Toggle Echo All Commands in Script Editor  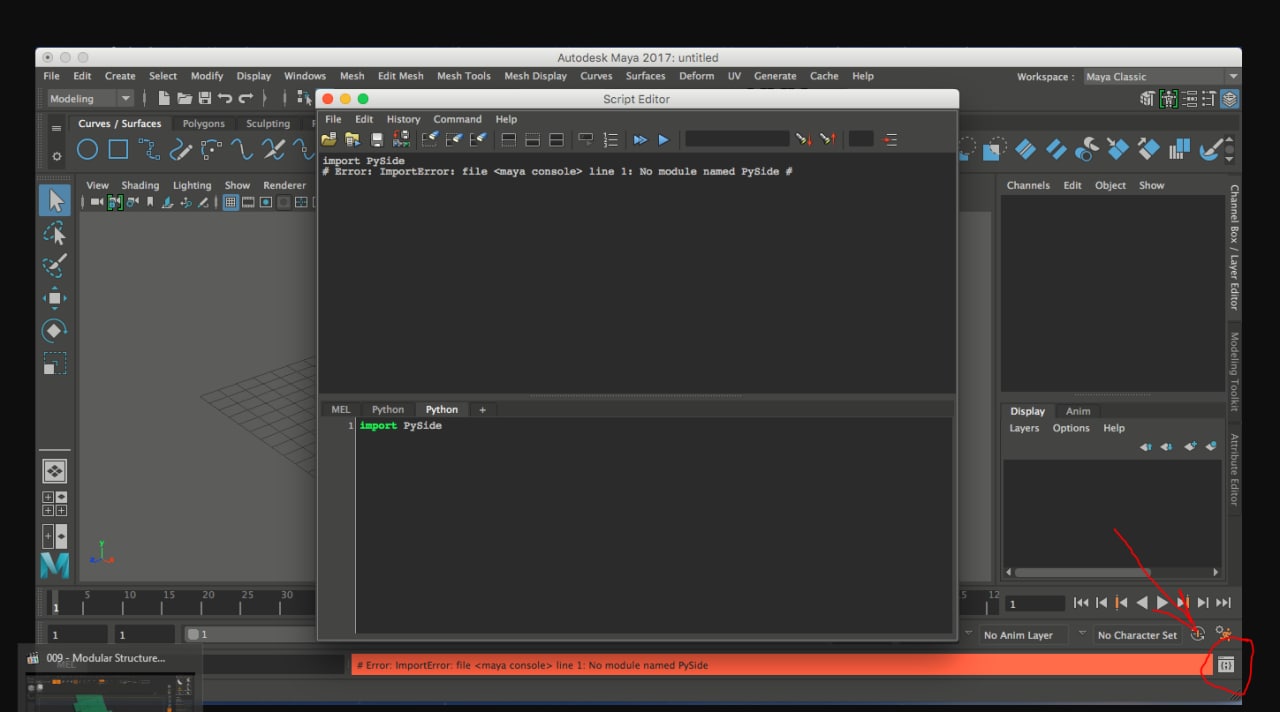(586, 139)
